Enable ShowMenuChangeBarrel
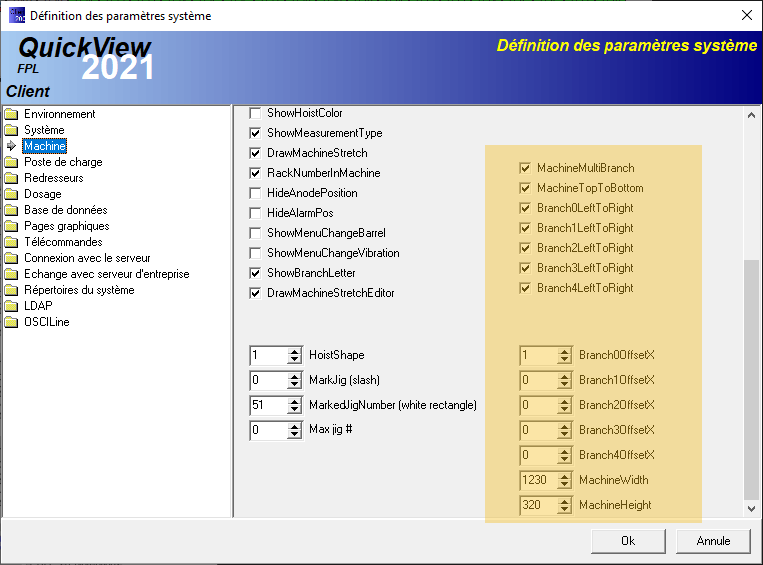 [255, 233]
